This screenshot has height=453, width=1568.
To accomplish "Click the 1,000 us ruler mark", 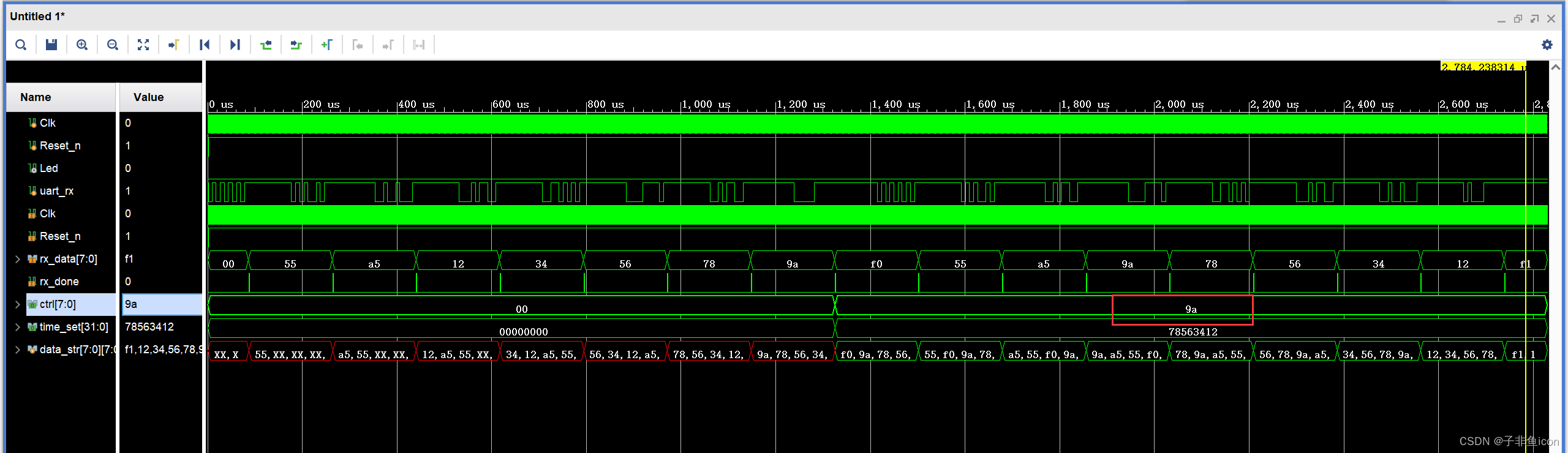I will [x=706, y=105].
